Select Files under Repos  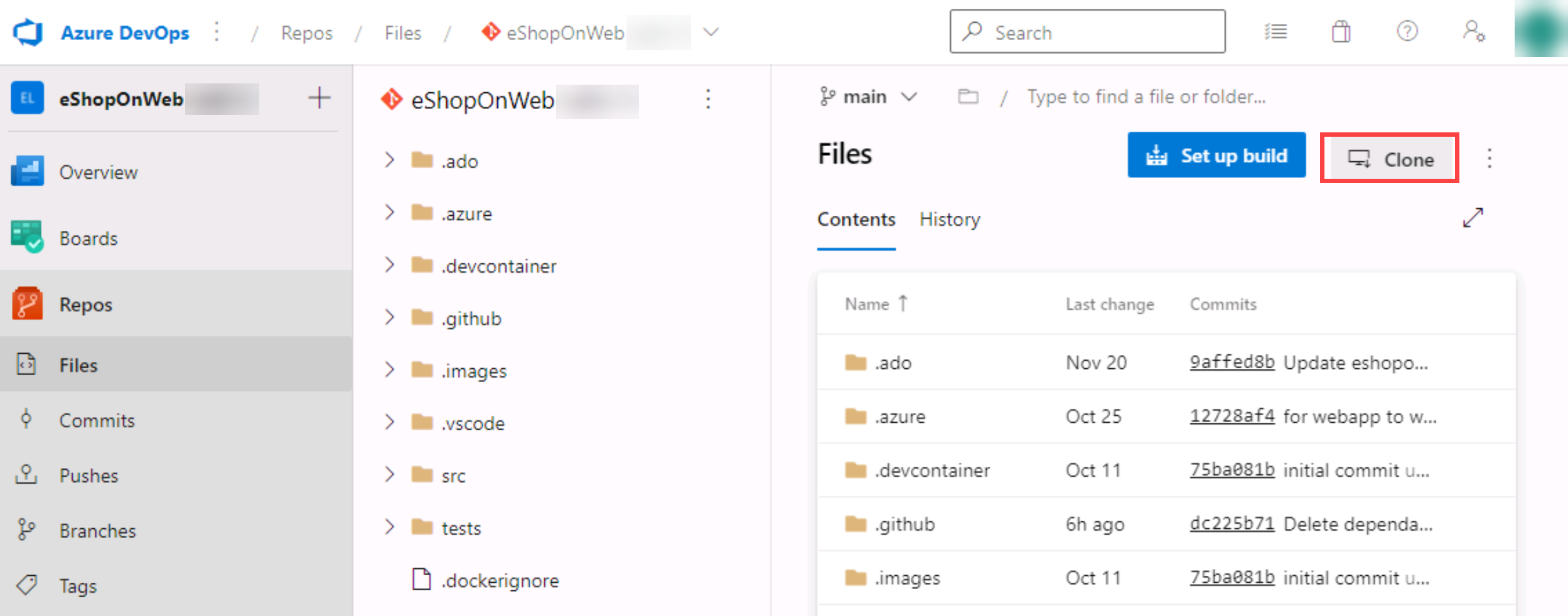point(176,364)
